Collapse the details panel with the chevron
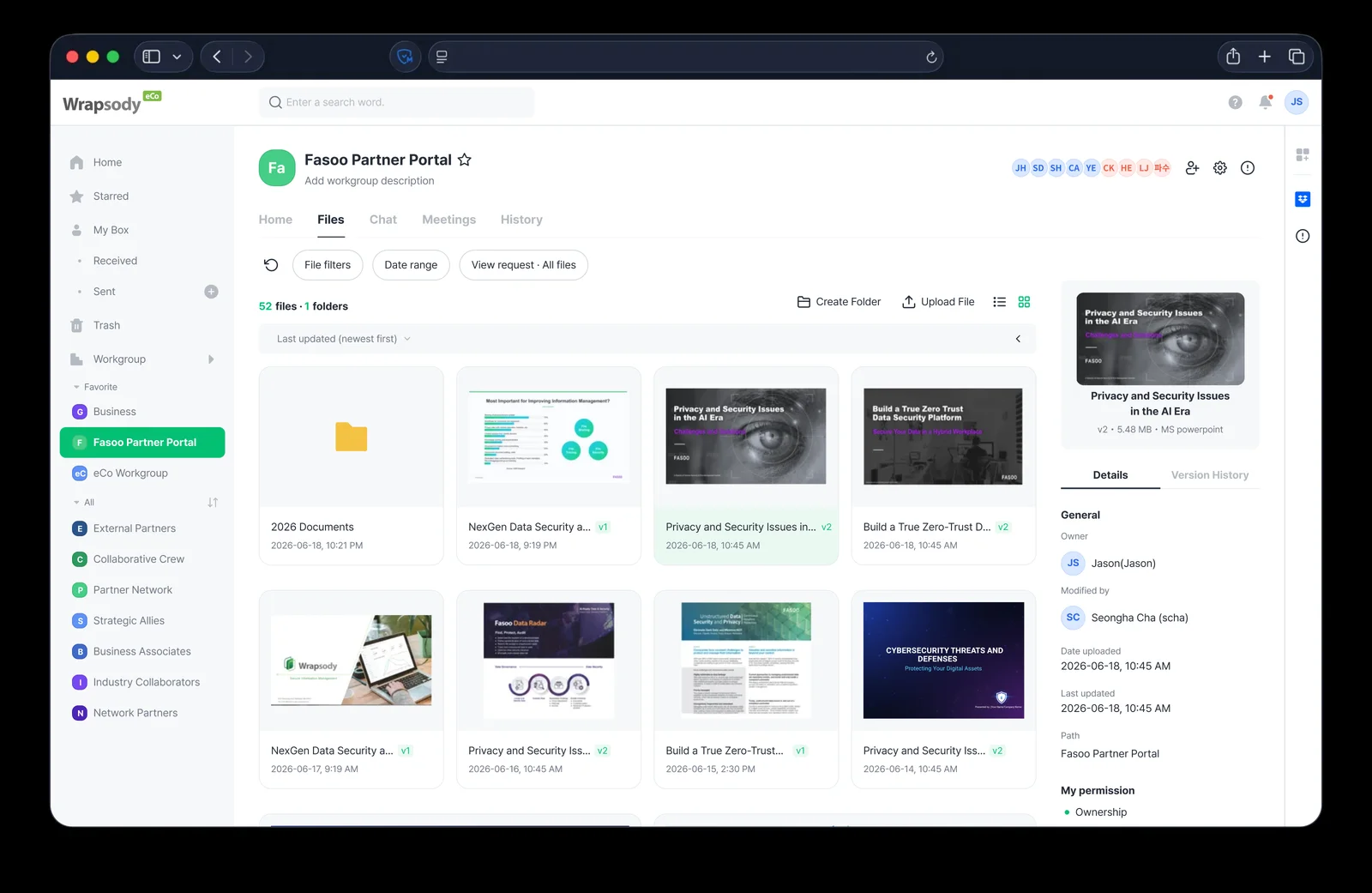This screenshot has width=1372, height=893. click(x=1018, y=339)
